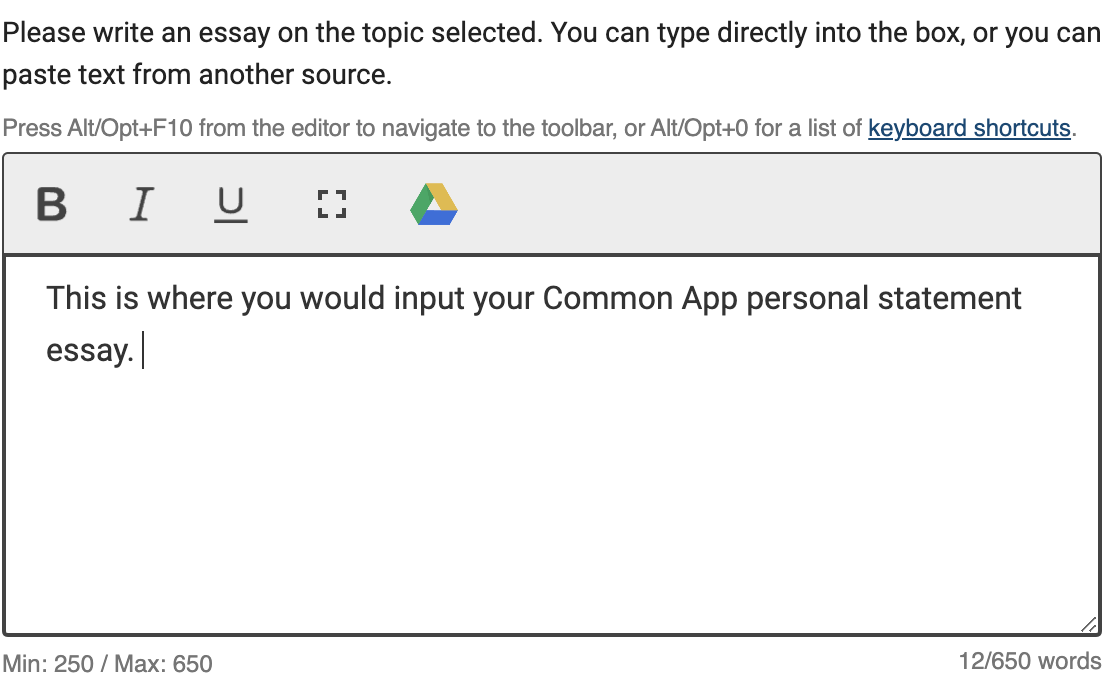The image size is (1107, 680).
Task: Follow the keyboard shortcuts hyperlink
Action: [x=968, y=128]
